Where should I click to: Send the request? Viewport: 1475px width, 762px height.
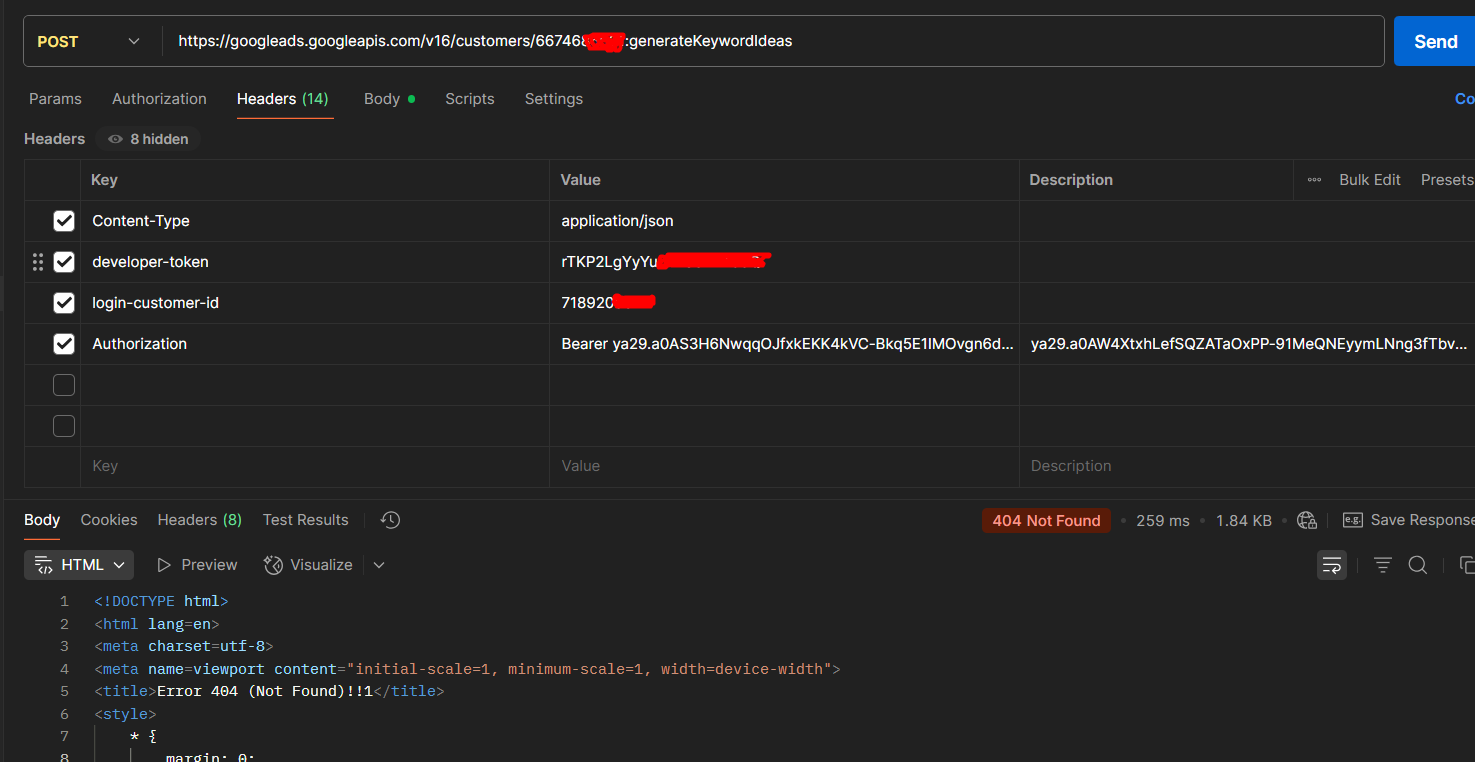point(1435,41)
